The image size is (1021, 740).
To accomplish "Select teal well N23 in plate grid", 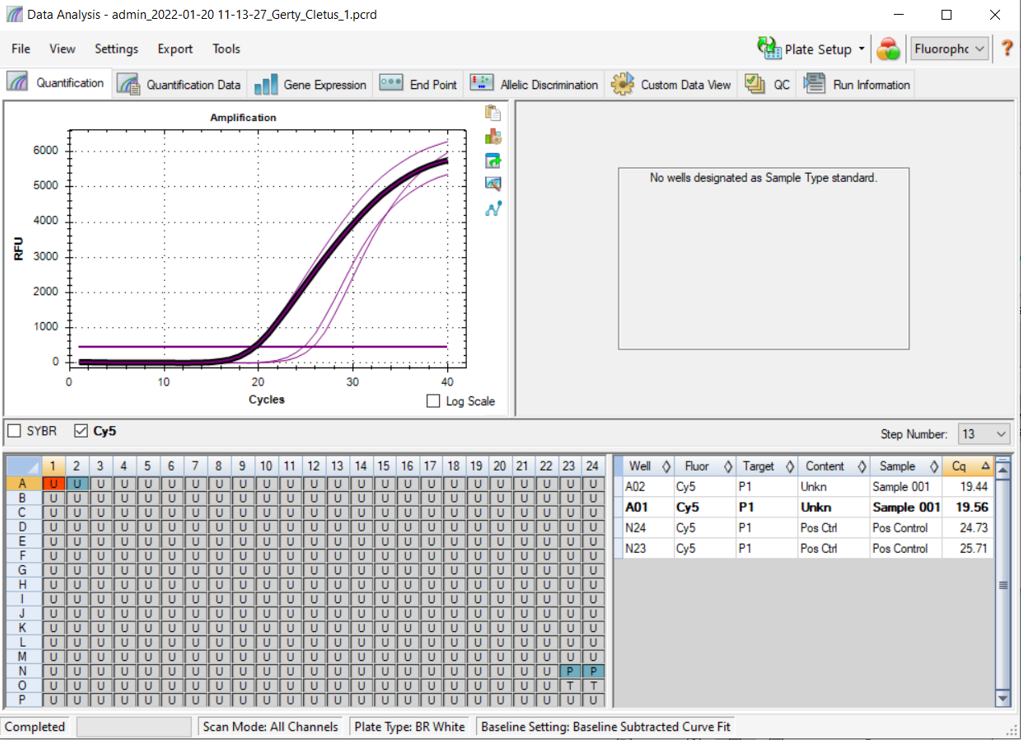I will click(569, 671).
